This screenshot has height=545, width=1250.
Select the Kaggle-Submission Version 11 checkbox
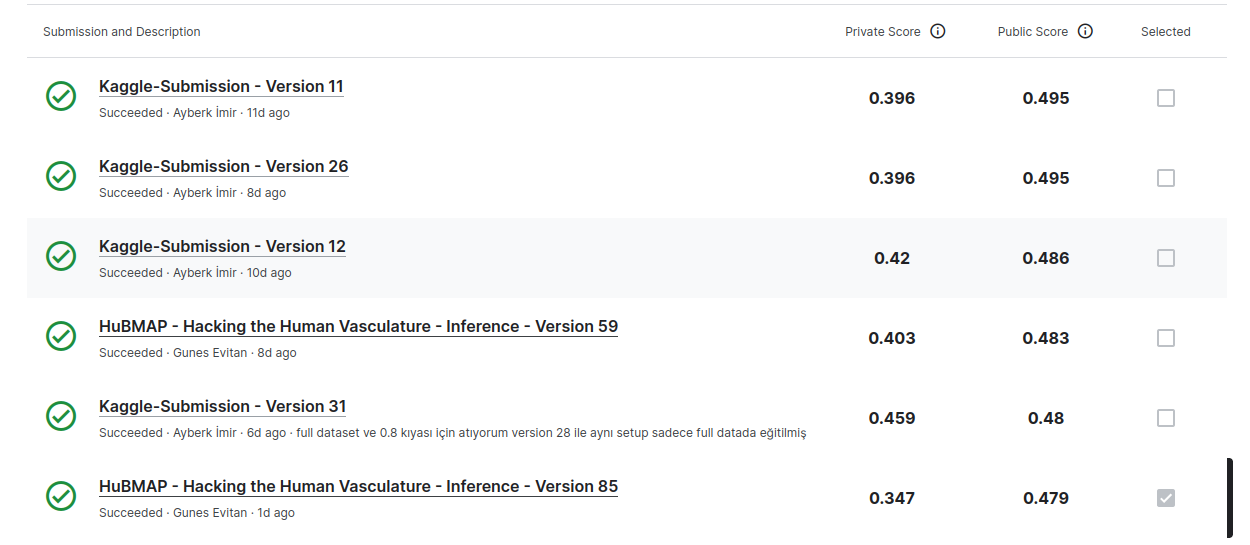(x=1166, y=98)
